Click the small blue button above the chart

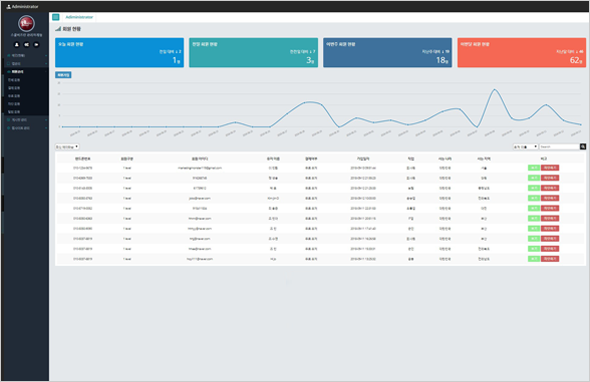tap(63, 75)
